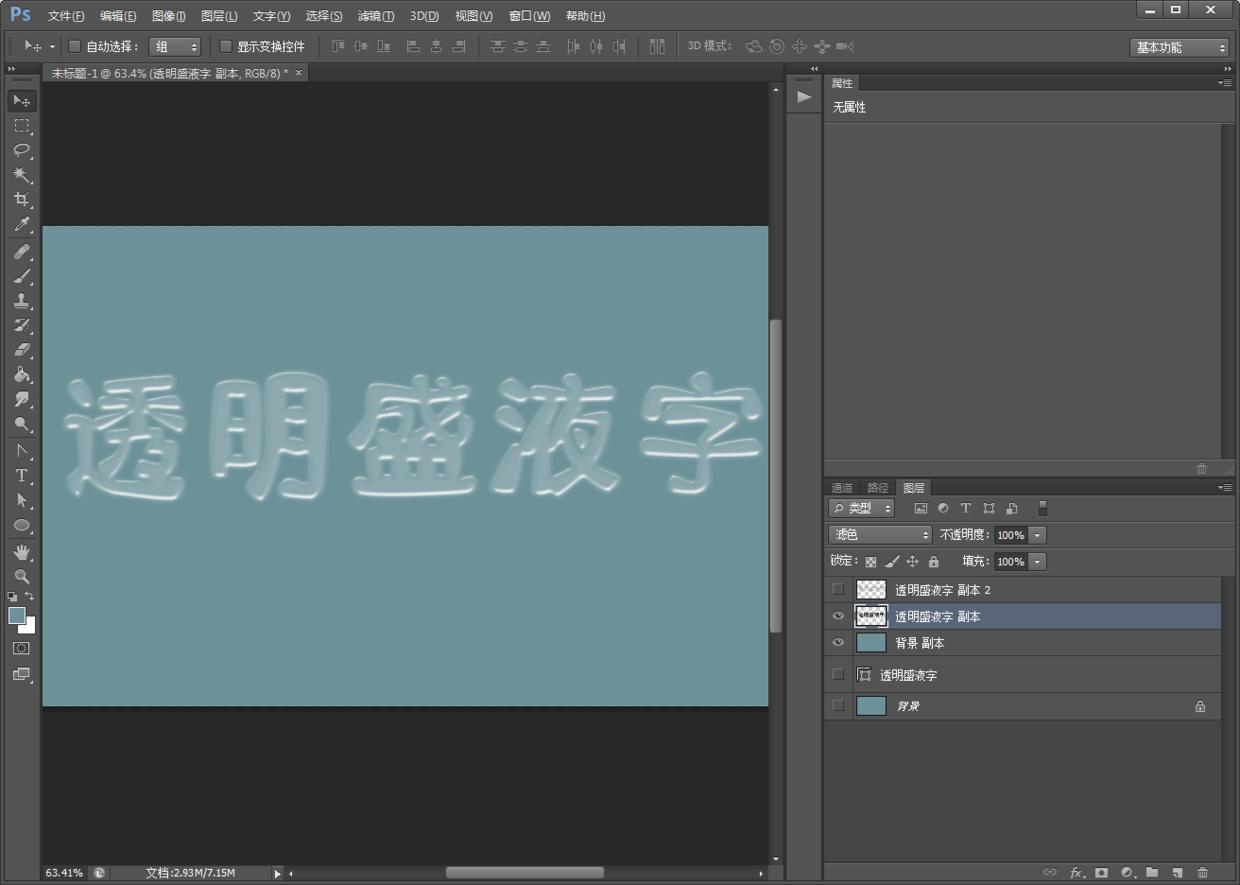Add a layer mask to the selected layer

tap(1101, 872)
